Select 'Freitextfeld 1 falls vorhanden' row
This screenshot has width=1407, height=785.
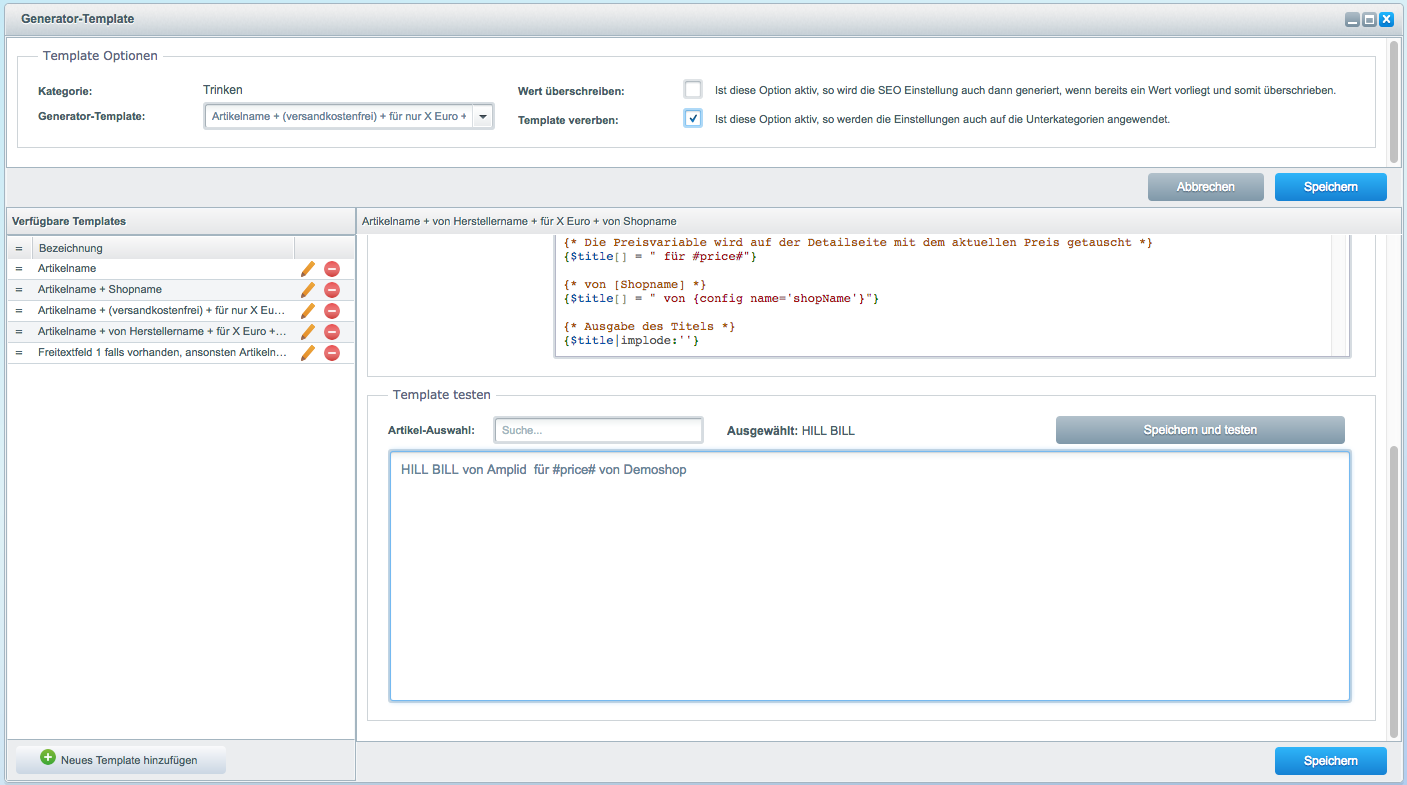click(x=181, y=353)
